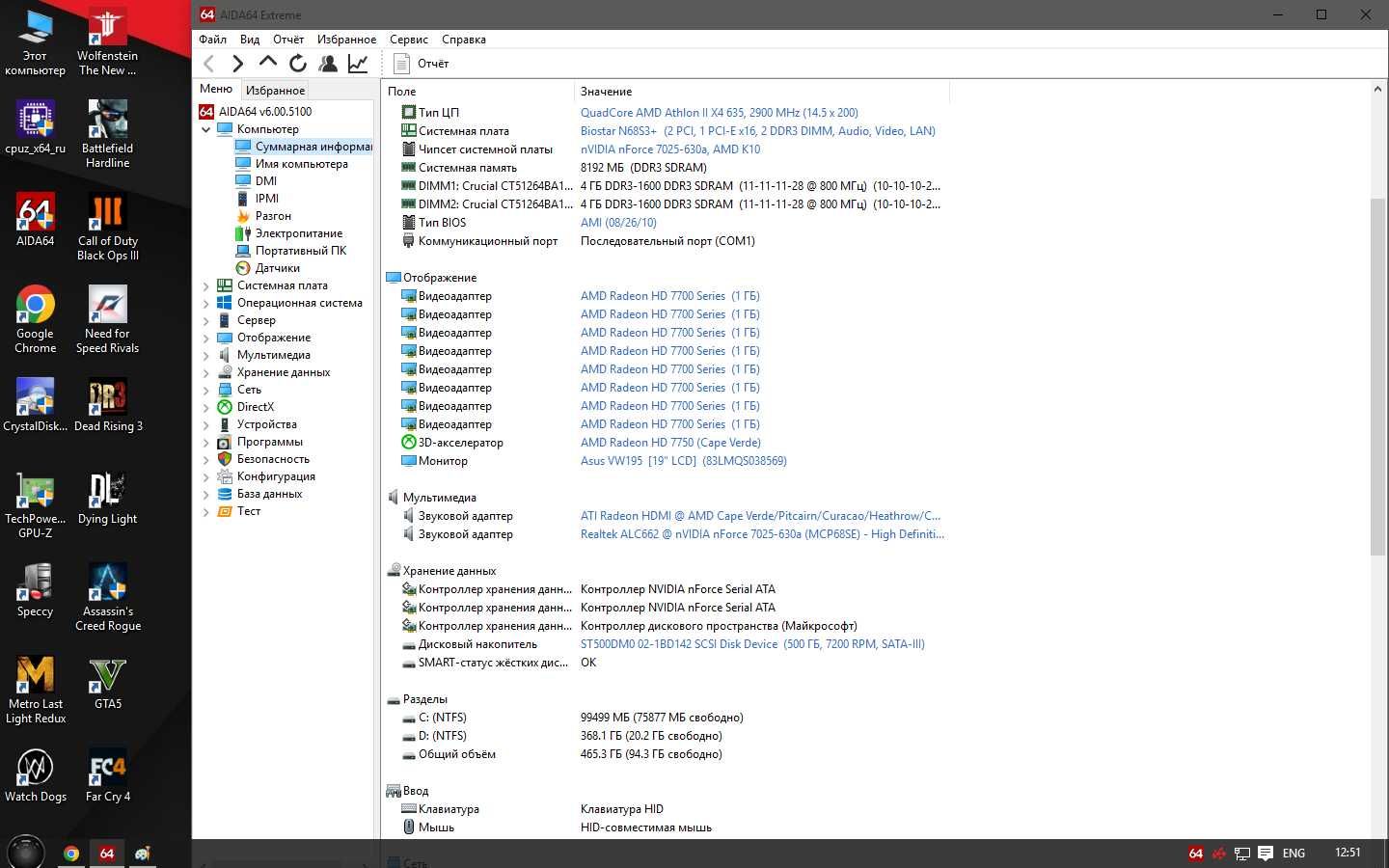Image resolution: width=1389 pixels, height=868 pixels.
Task: Click the Forward navigation arrow in toolbar
Action: coord(237,64)
